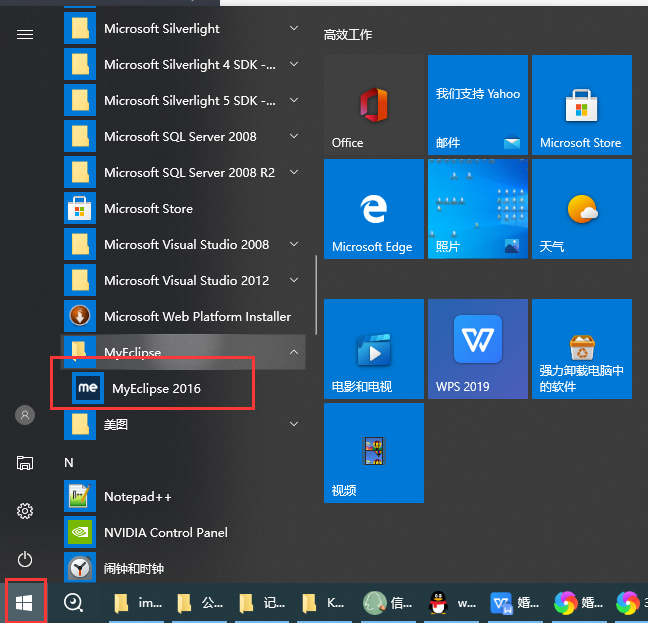Image resolution: width=648 pixels, height=623 pixels.
Task: Open the 电影和电视 tile
Action: pos(374,349)
